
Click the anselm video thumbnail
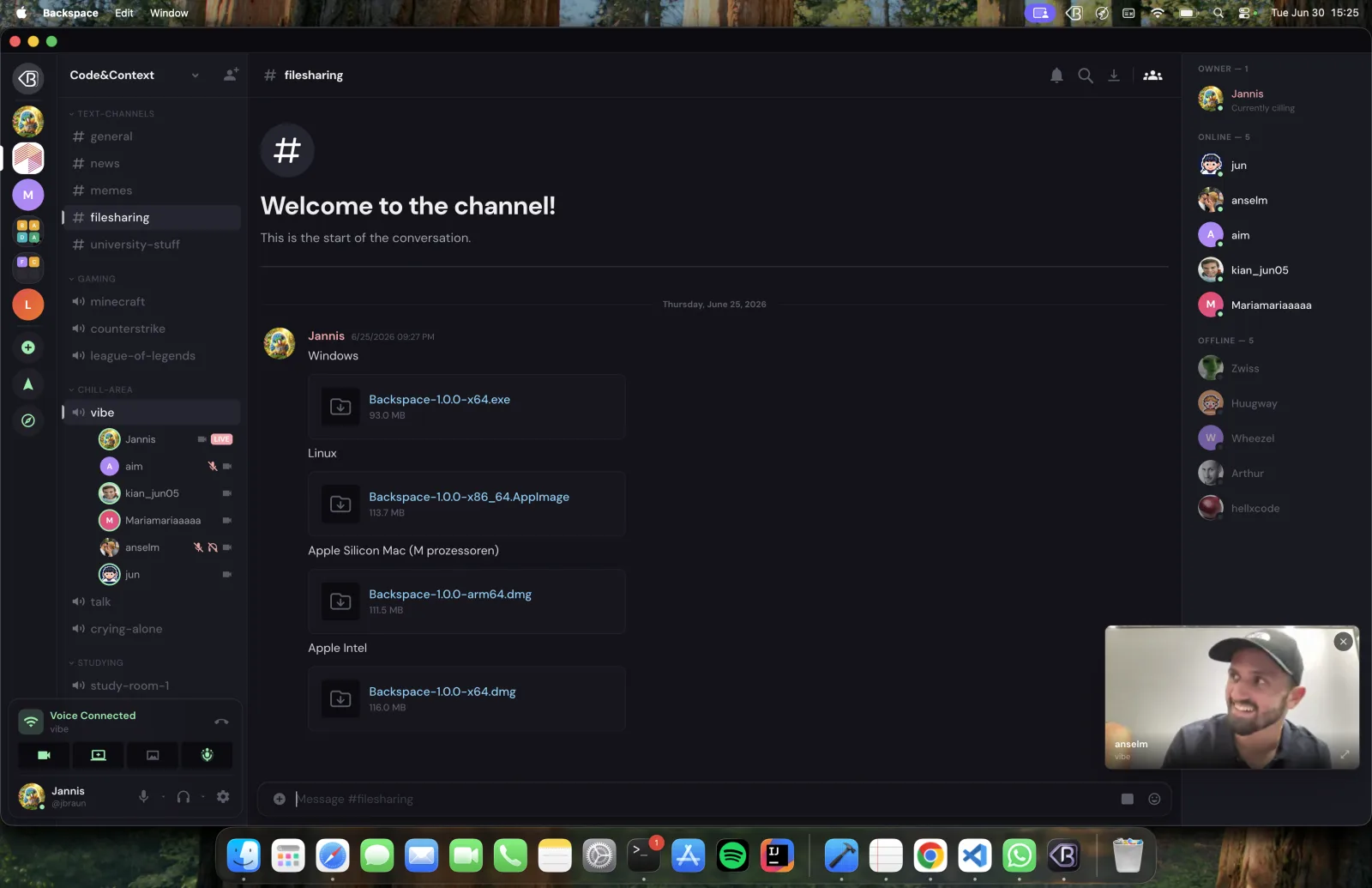pyautogui.click(x=1231, y=697)
